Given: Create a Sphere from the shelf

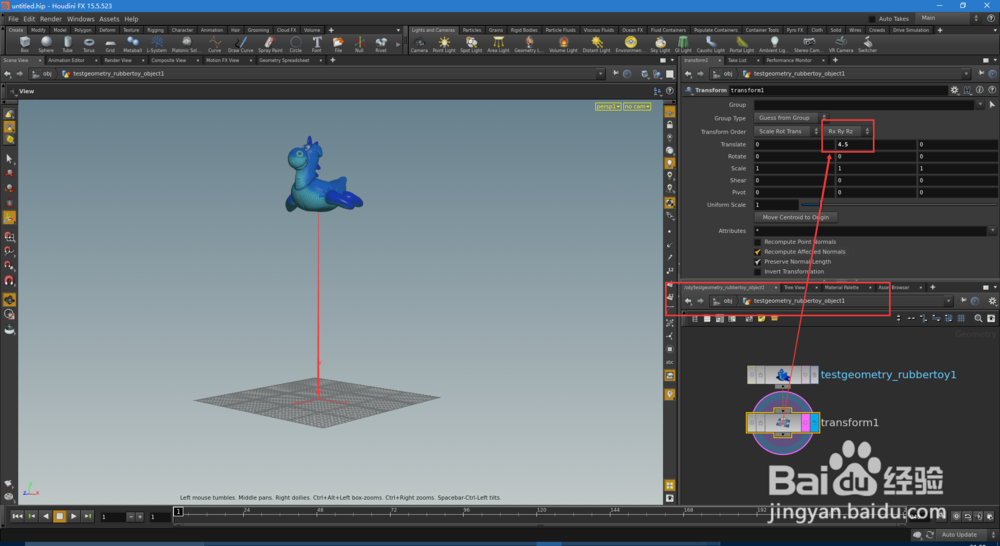Looking at the screenshot, I should (x=46, y=45).
